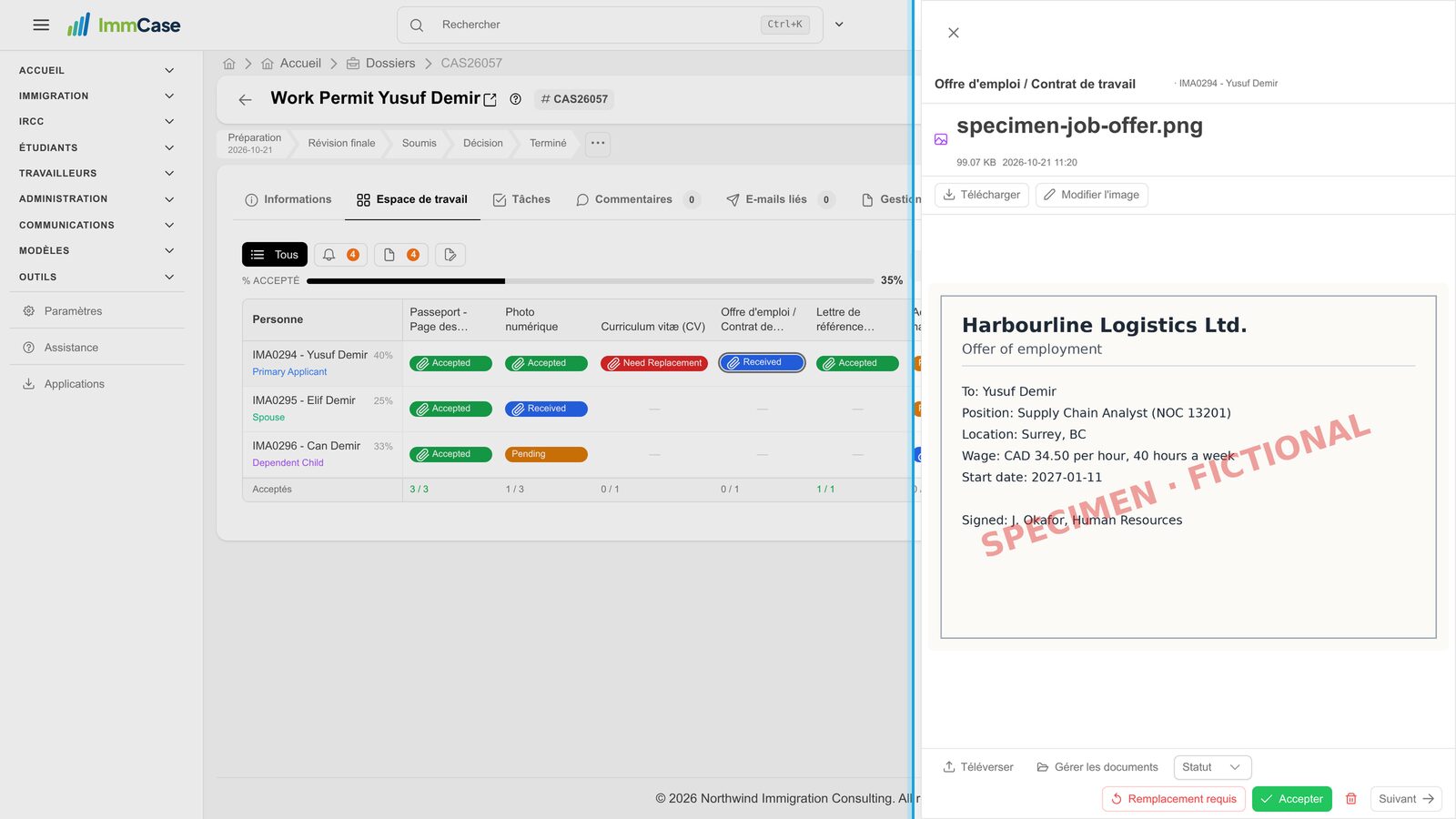Open the external link icon next to Yusuf Demir
1456x819 pixels.
tap(490, 100)
